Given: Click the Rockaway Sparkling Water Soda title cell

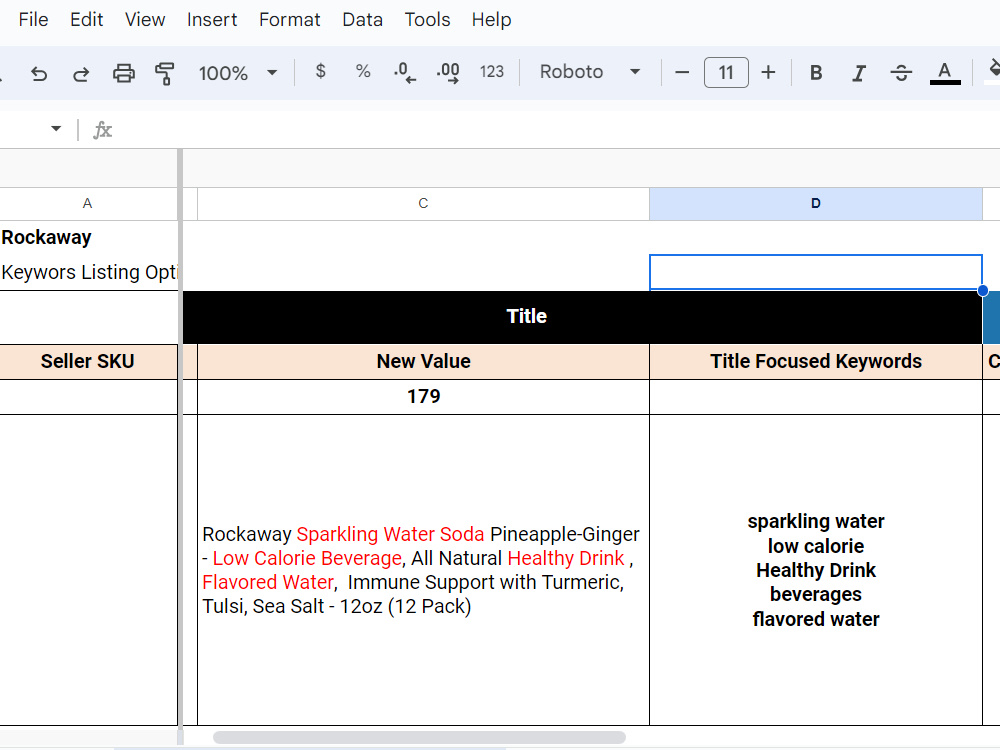Looking at the screenshot, I should tap(423, 570).
